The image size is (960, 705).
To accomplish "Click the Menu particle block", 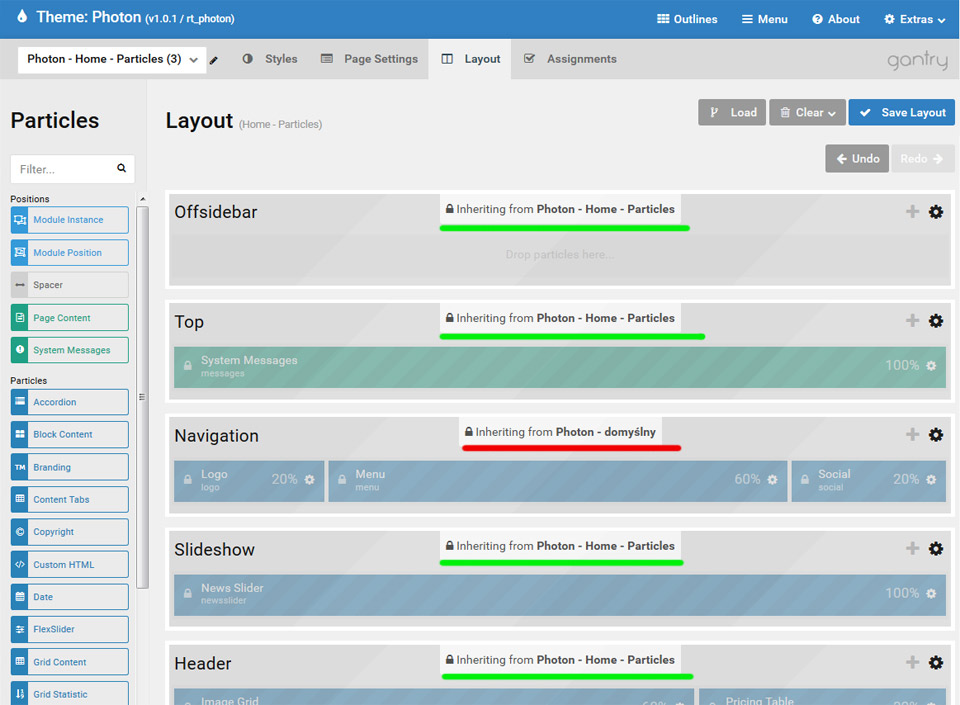I will [558, 481].
